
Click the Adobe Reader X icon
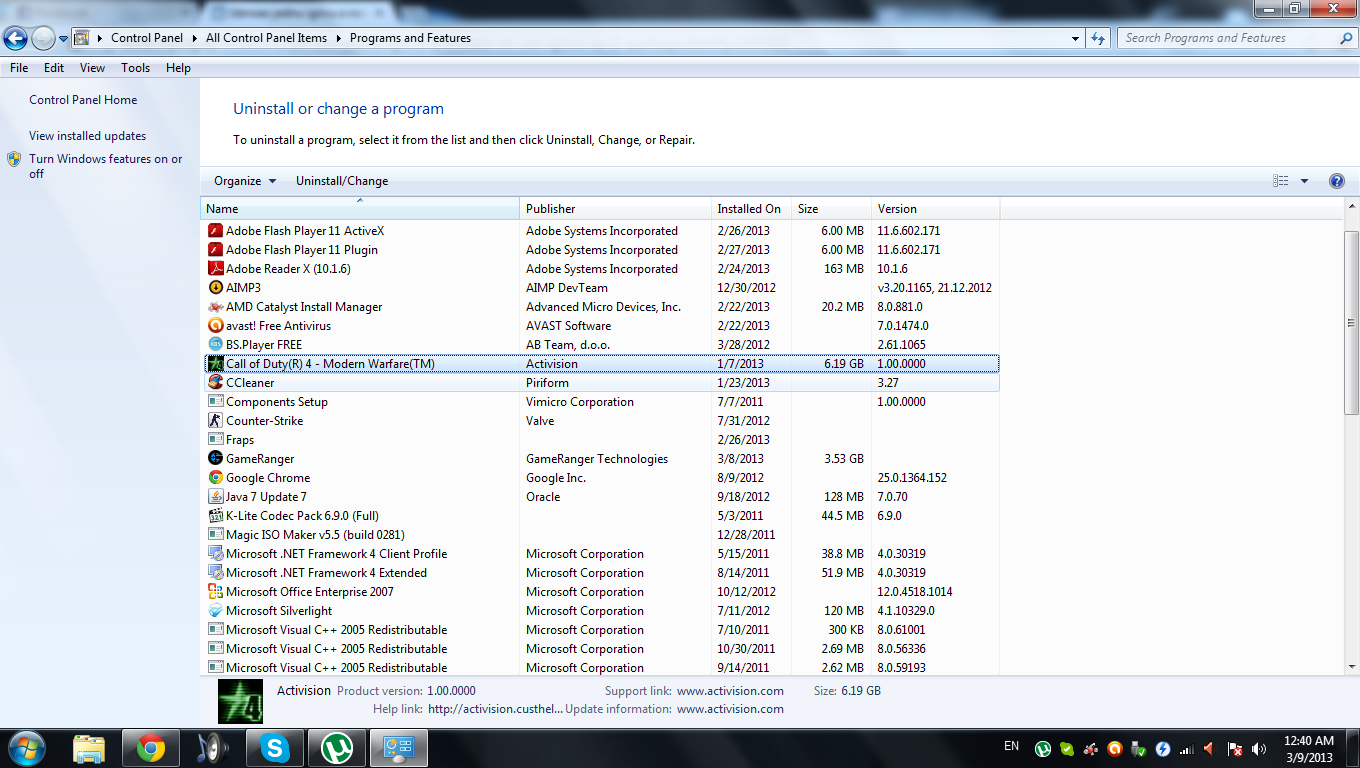tap(215, 269)
